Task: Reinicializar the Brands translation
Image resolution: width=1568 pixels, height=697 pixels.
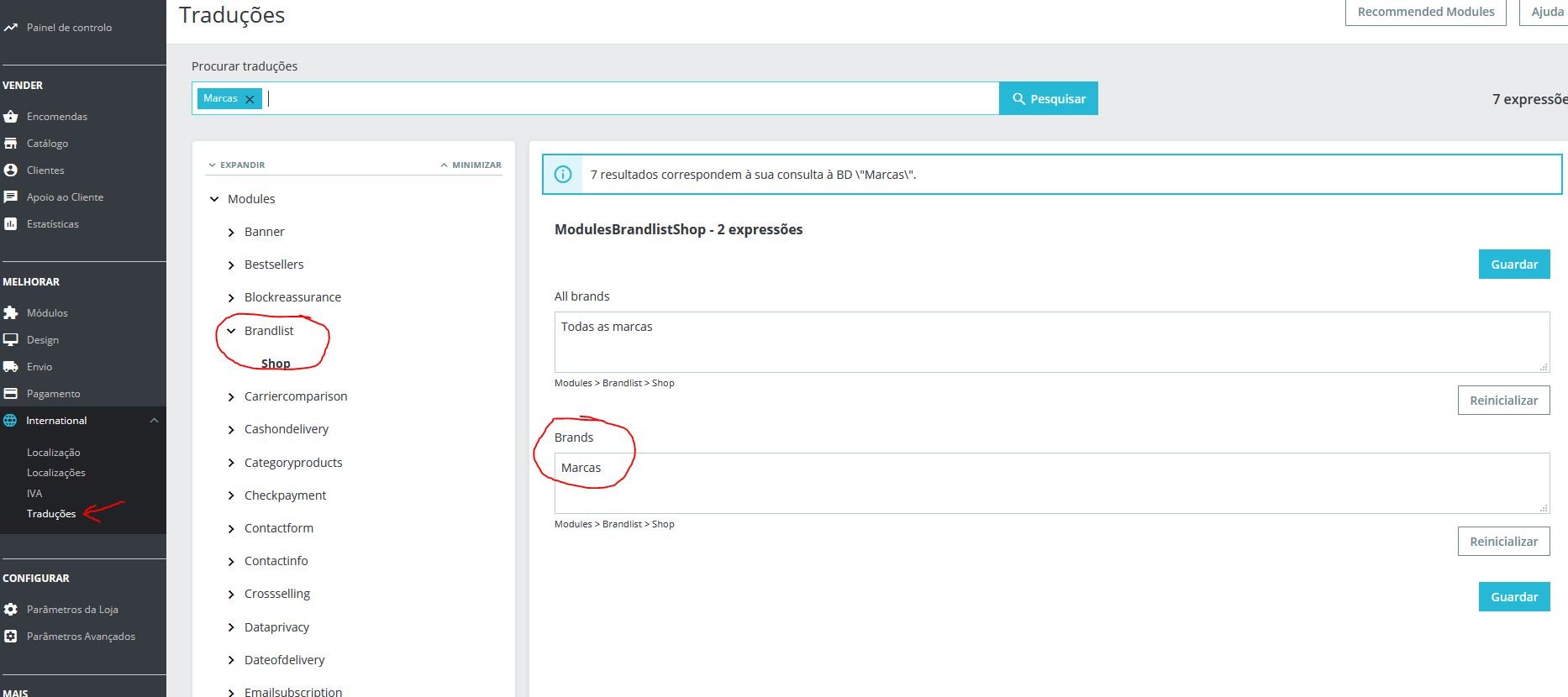Action: [1503, 542]
